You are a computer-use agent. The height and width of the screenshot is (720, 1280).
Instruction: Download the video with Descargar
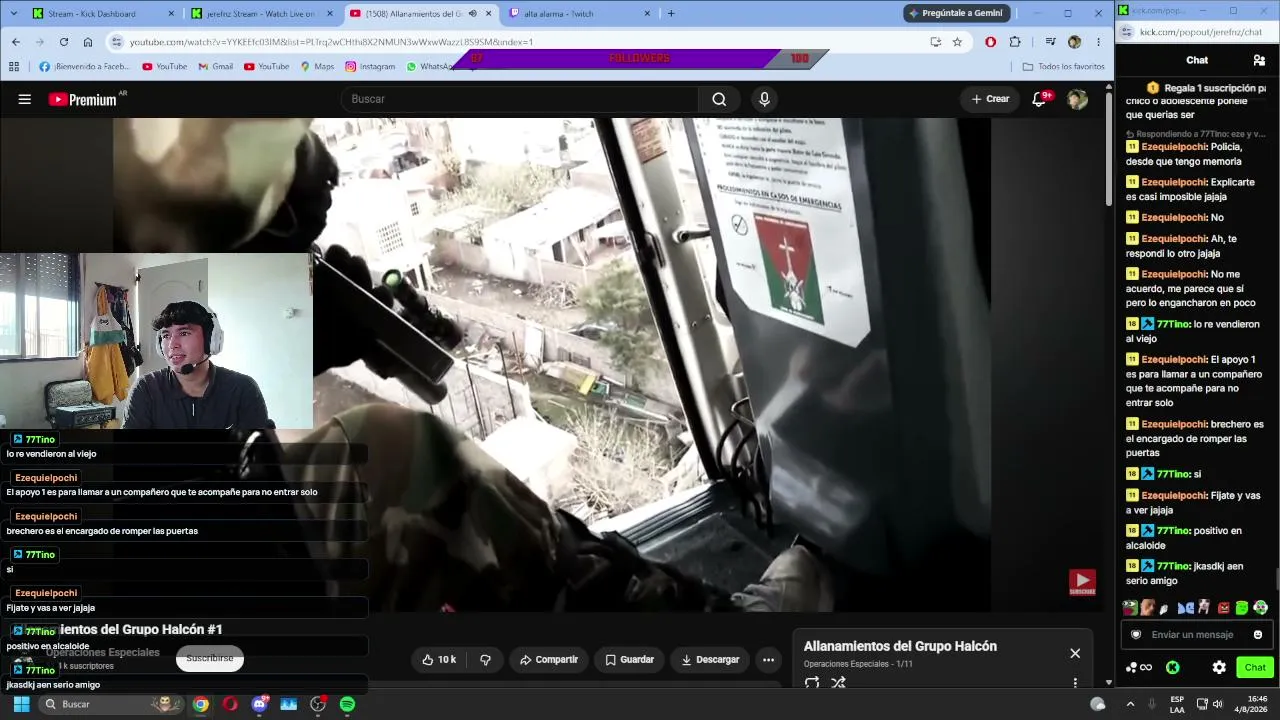click(x=710, y=659)
